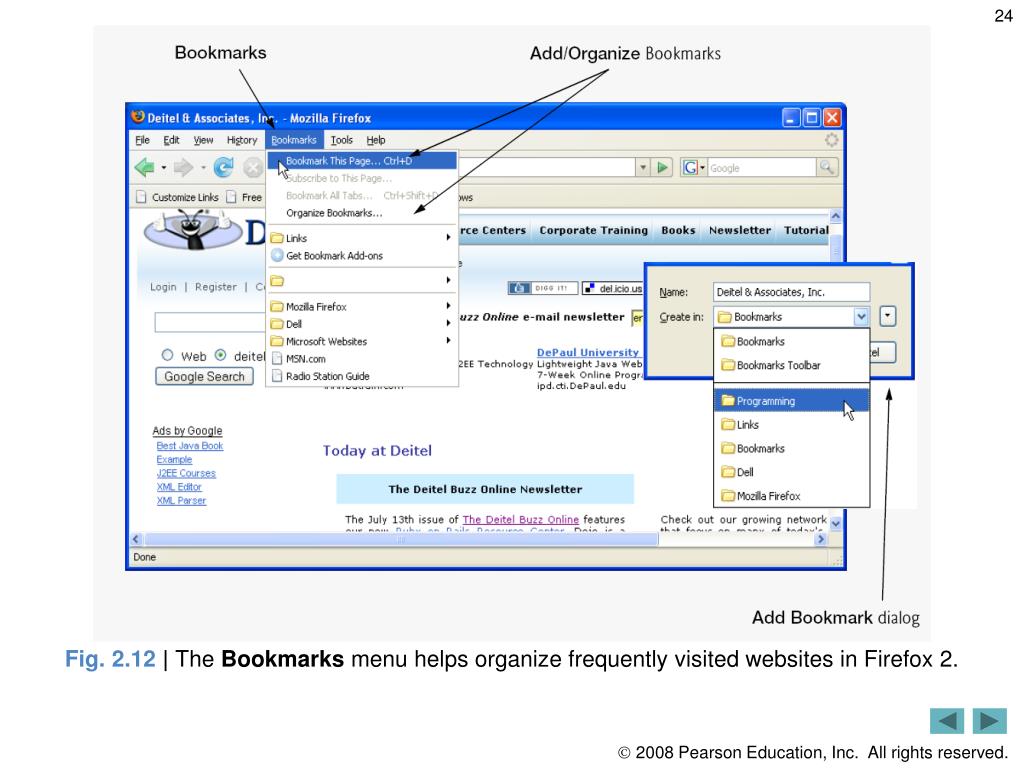Choose Bookmark This Page menu entry
The height and width of the screenshot is (768, 1024).
[362, 161]
